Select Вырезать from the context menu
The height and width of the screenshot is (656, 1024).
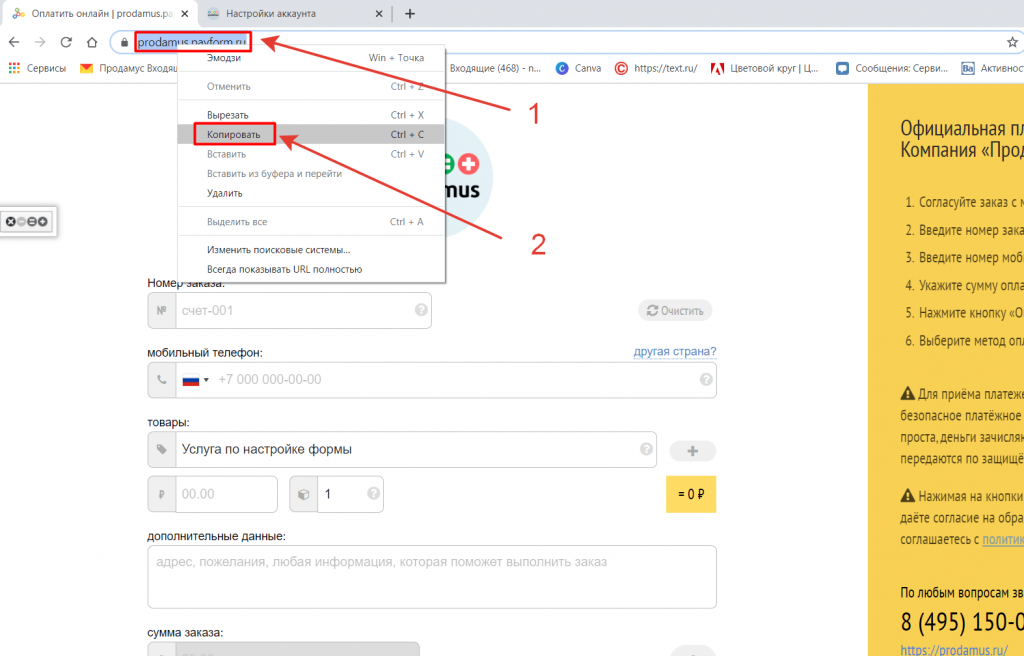[227, 115]
